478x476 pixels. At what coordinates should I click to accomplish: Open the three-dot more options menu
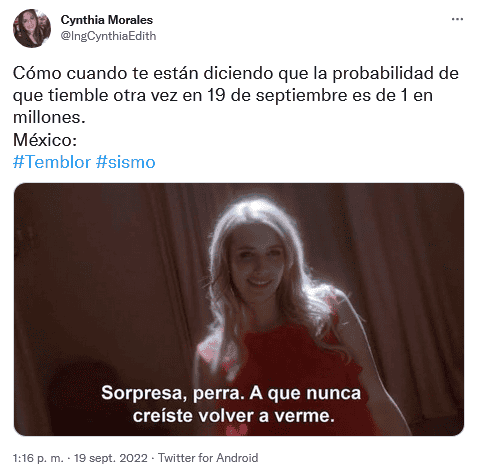click(x=457, y=19)
